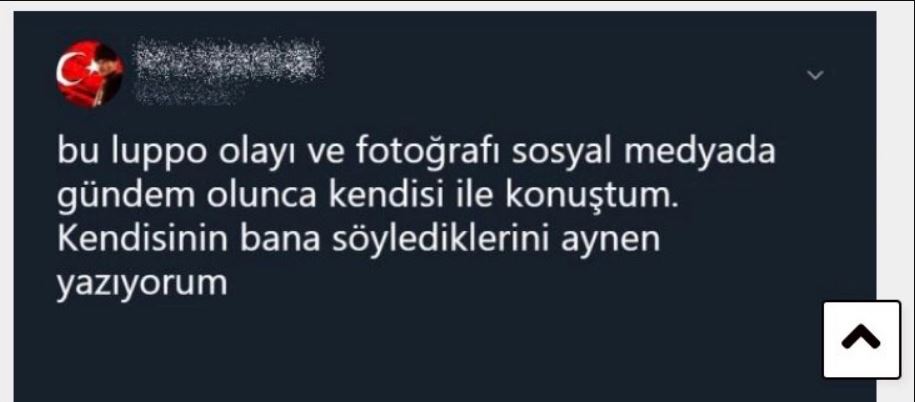Select the last word "yazıyorum"
Screen dimensions: 915x402
coord(142,285)
